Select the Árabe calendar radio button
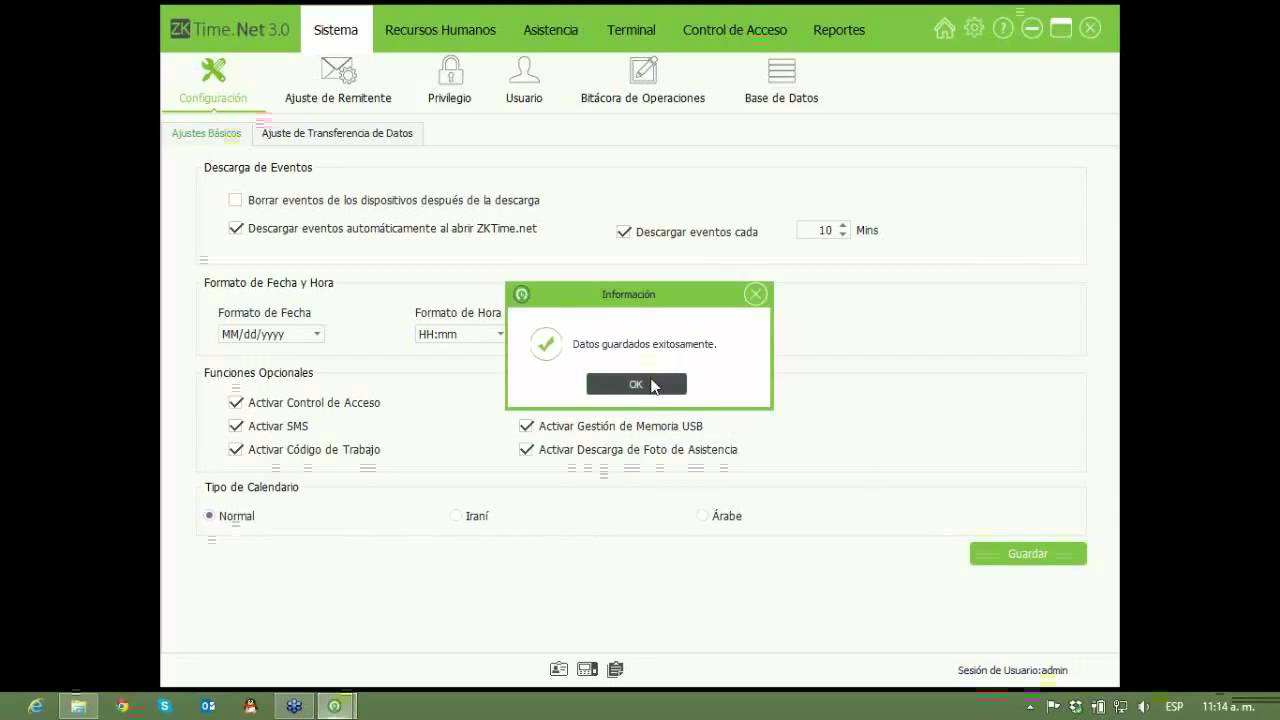 tap(703, 516)
